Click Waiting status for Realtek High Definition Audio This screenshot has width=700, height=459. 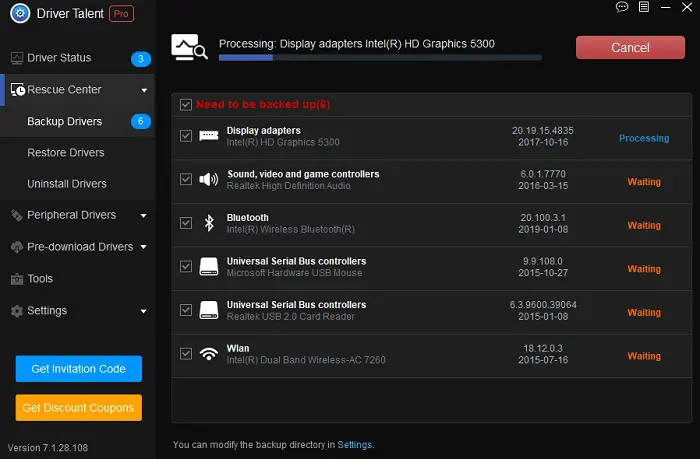(644, 182)
